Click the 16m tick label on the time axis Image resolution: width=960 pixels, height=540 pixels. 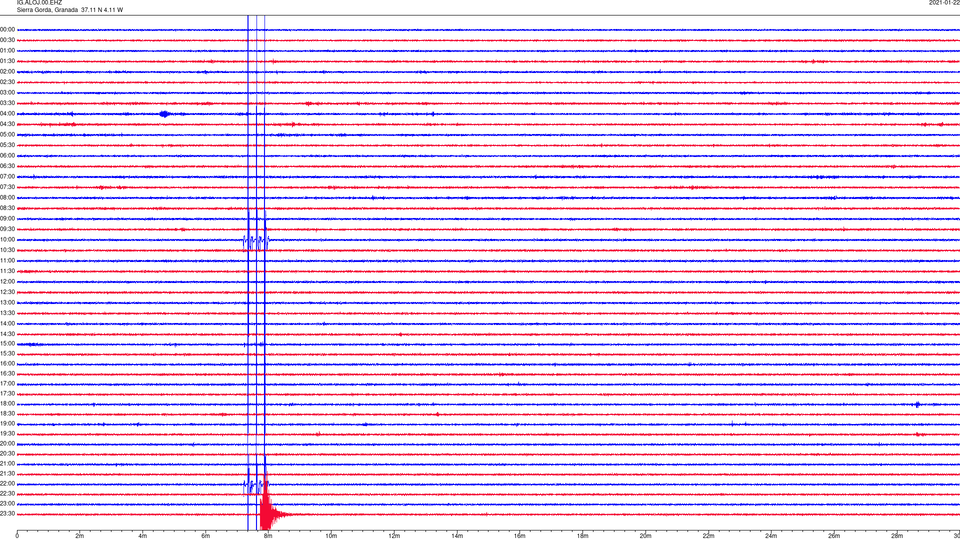(520, 536)
